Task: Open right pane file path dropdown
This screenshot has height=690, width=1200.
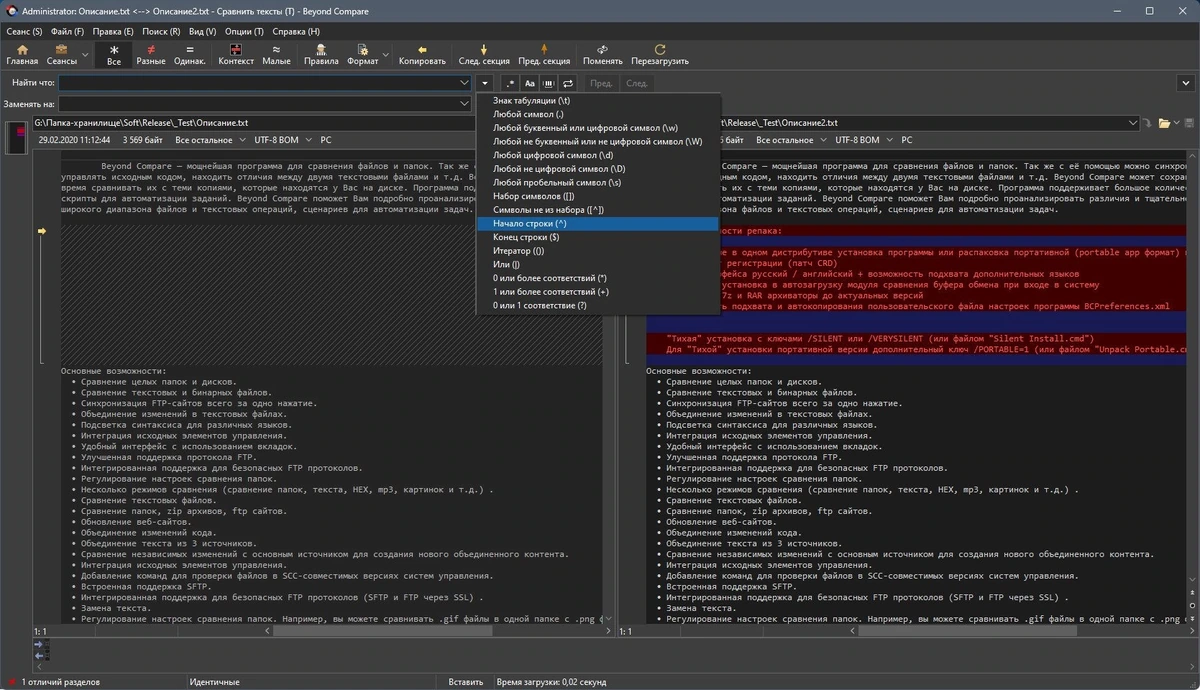Action: (1133, 123)
